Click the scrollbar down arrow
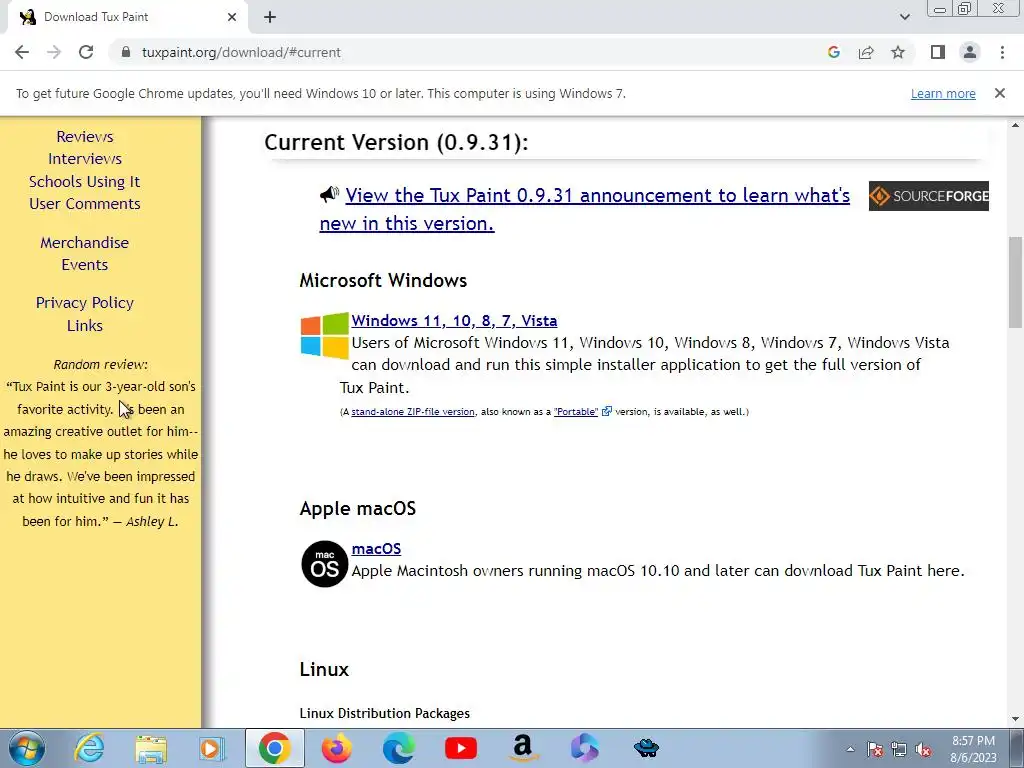 coord(1015,719)
